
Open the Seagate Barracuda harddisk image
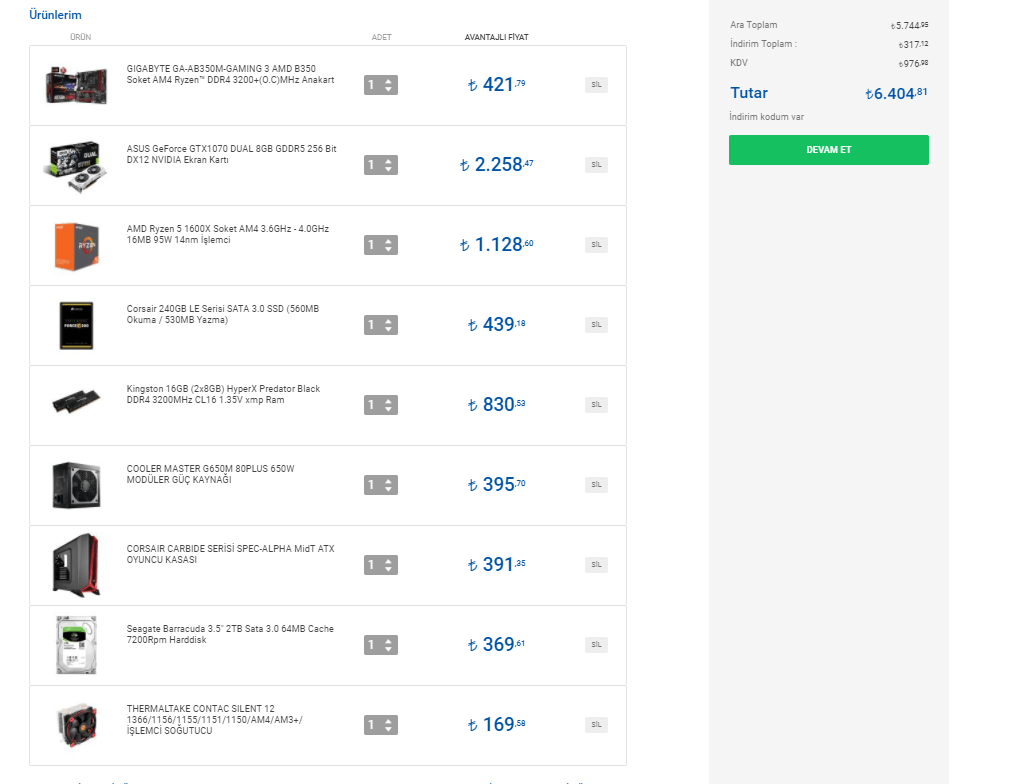(x=76, y=645)
